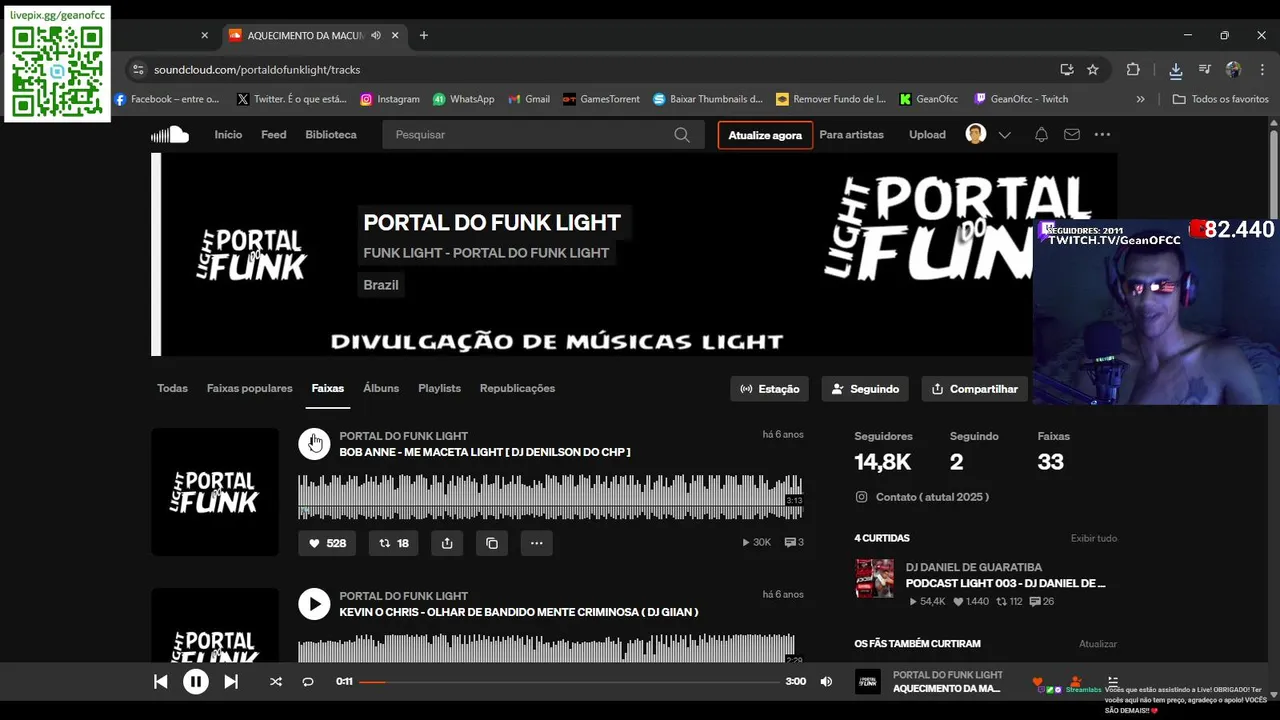
Task: Open browser media control icon
Action: (1205, 70)
